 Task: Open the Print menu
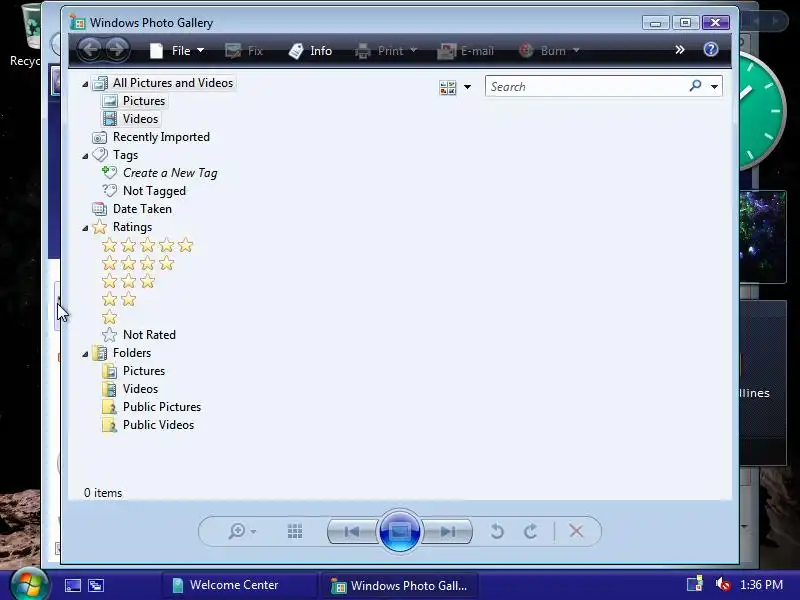pos(386,51)
